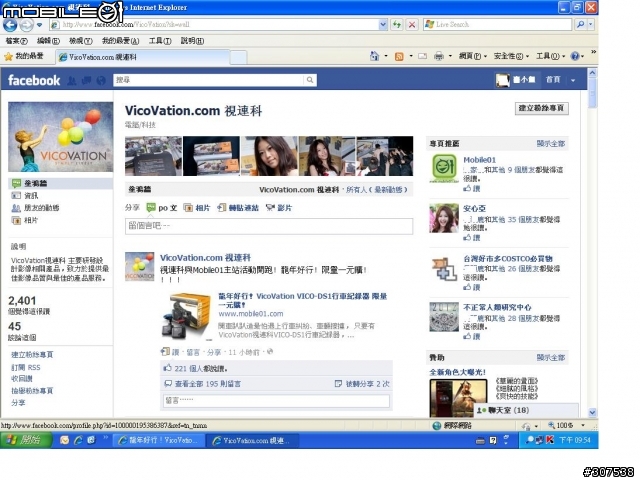
Task: Click 查看全部 195 則留言
Action: (x=208, y=384)
